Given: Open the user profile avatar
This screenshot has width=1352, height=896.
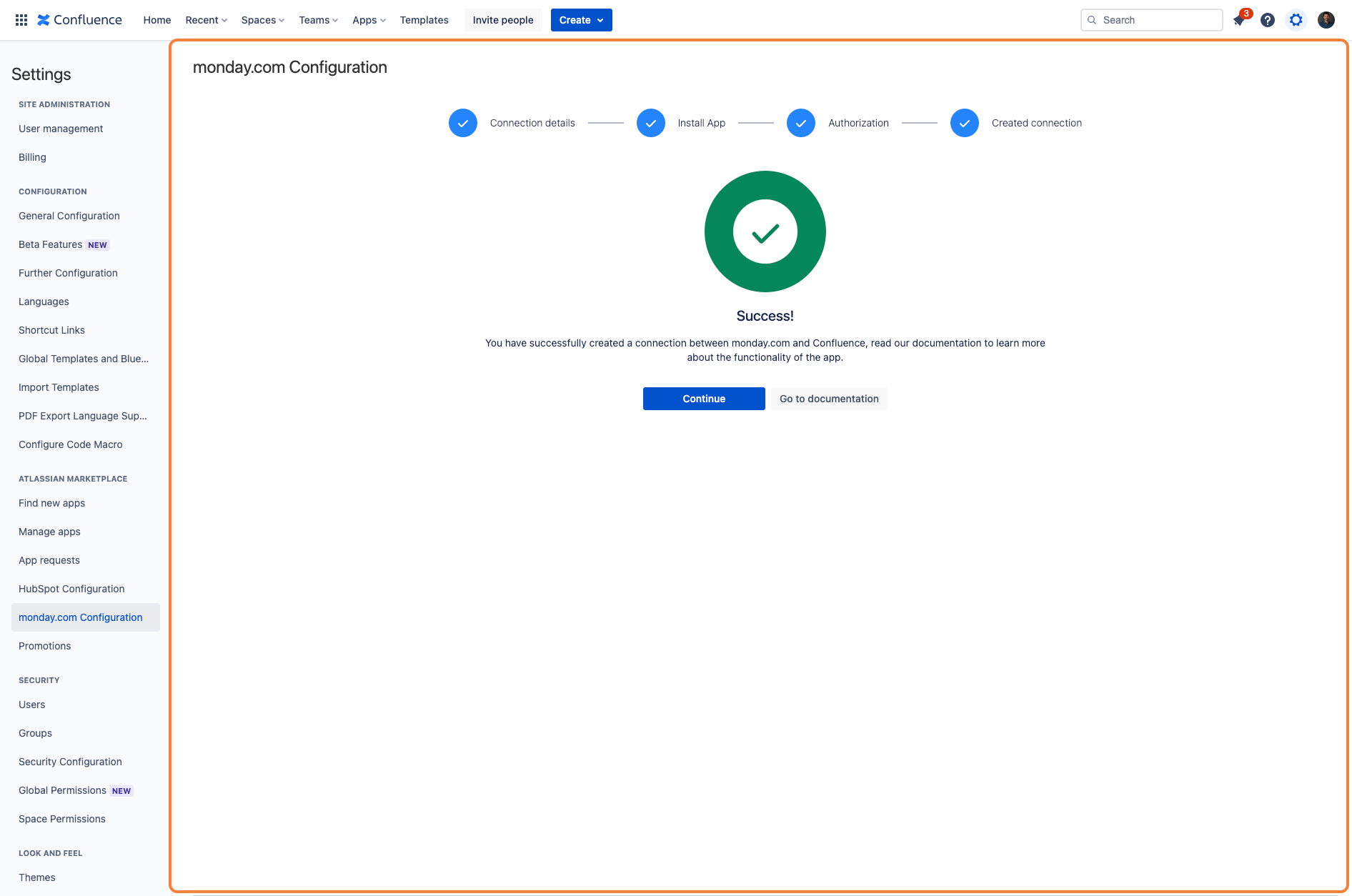Looking at the screenshot, I should coord(1326,20).
